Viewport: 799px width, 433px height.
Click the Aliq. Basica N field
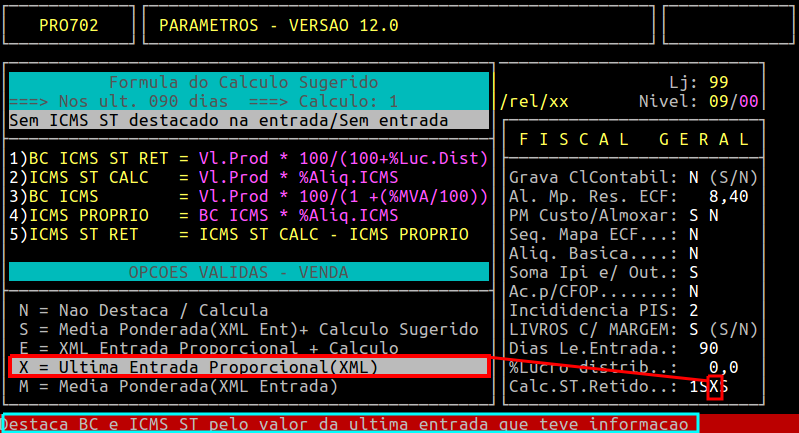tap(693, 253)
